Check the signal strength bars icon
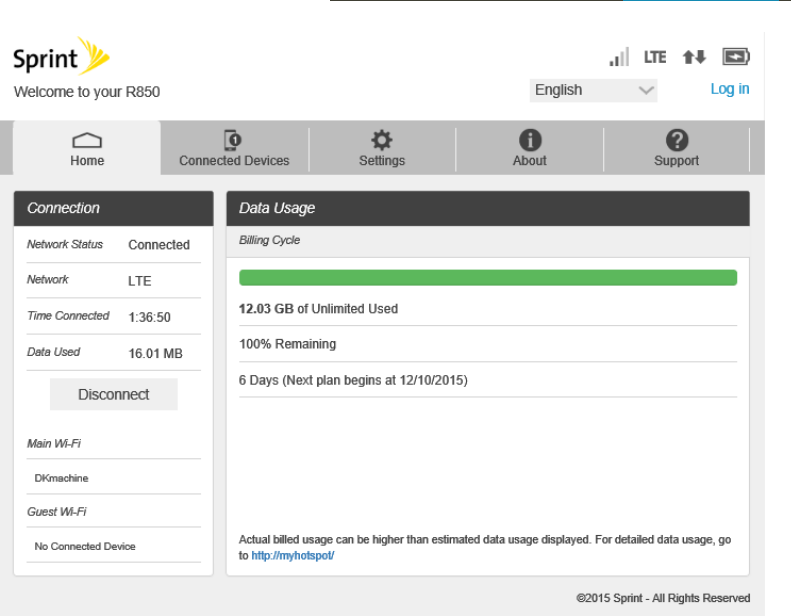The width and height of the screenshot is (791, 616). point(619,57)
